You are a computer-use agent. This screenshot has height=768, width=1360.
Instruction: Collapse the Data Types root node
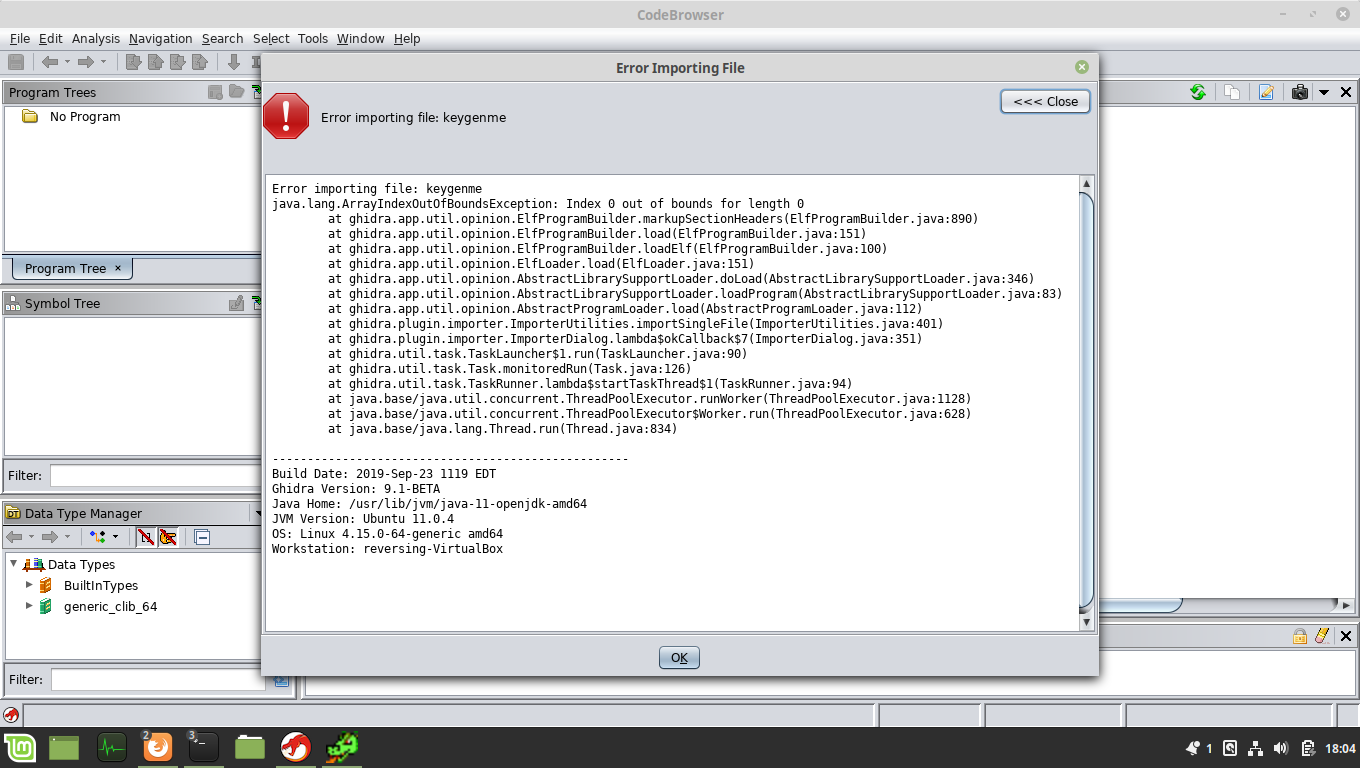click(14, 564)
